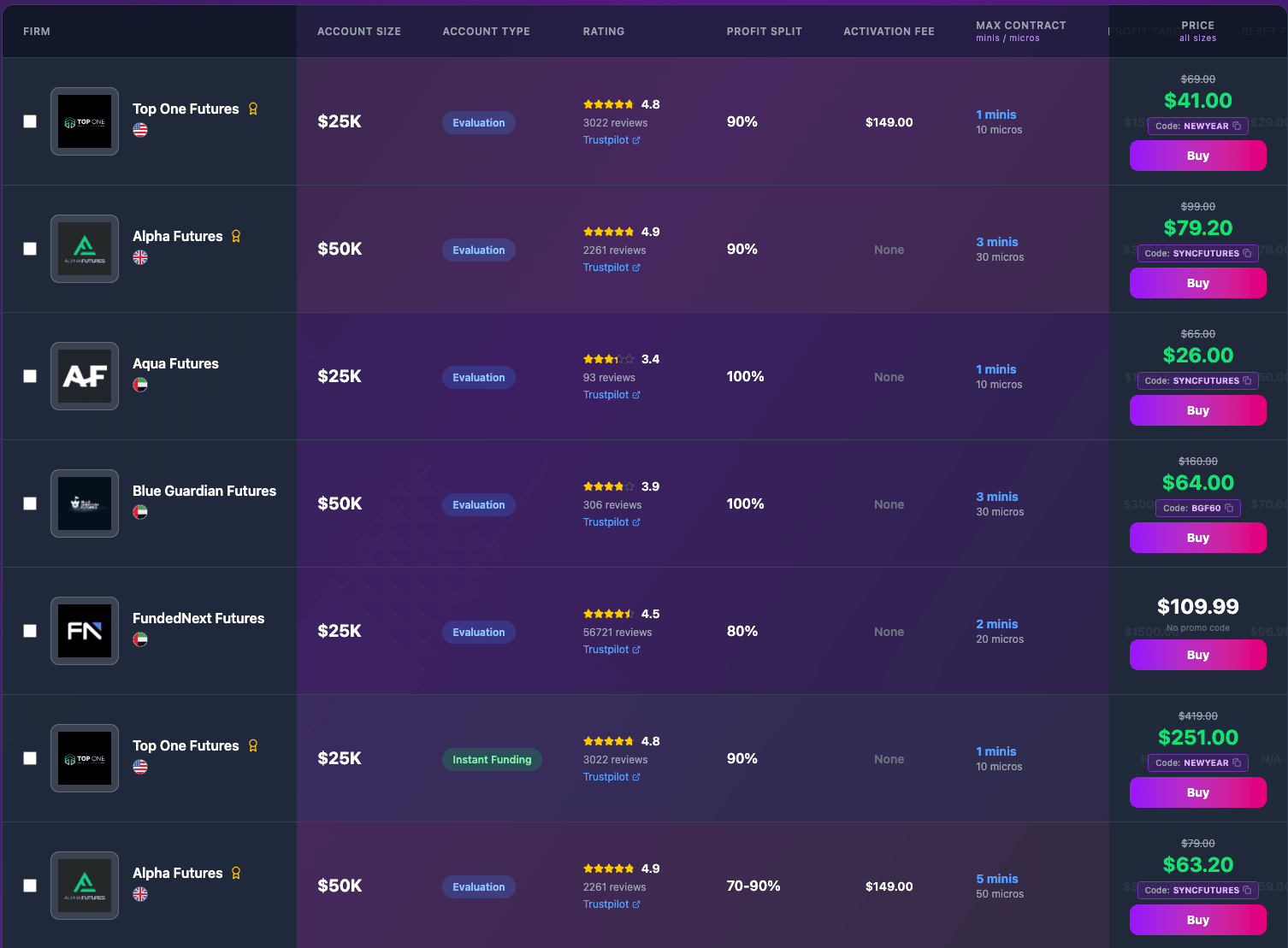The height and width of the screenshot is (948, 1288).
Task: Click the Buy button for Aqua Futures
Action: click(x=1197, y=410)
